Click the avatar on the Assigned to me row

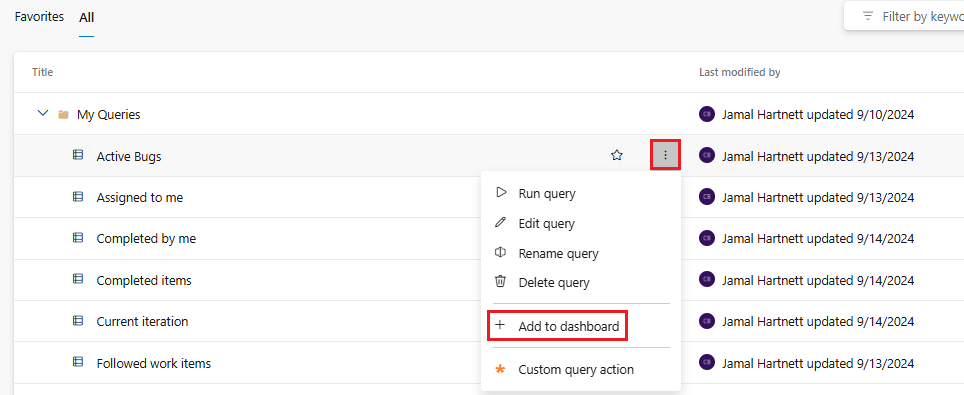click(x=707, y=197)
